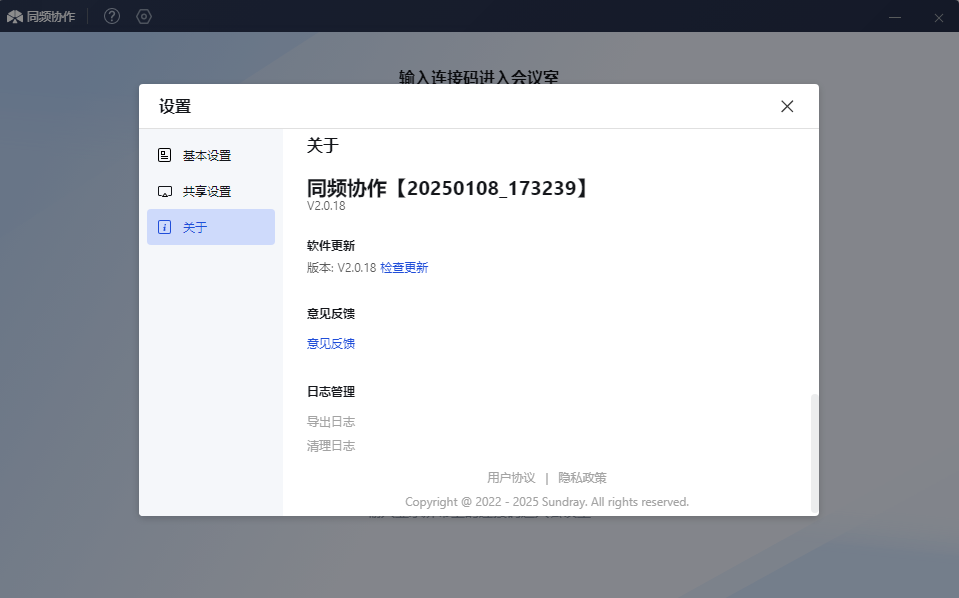
Task: Click the 同频协作 app logo icon
Action: point(15,16)
